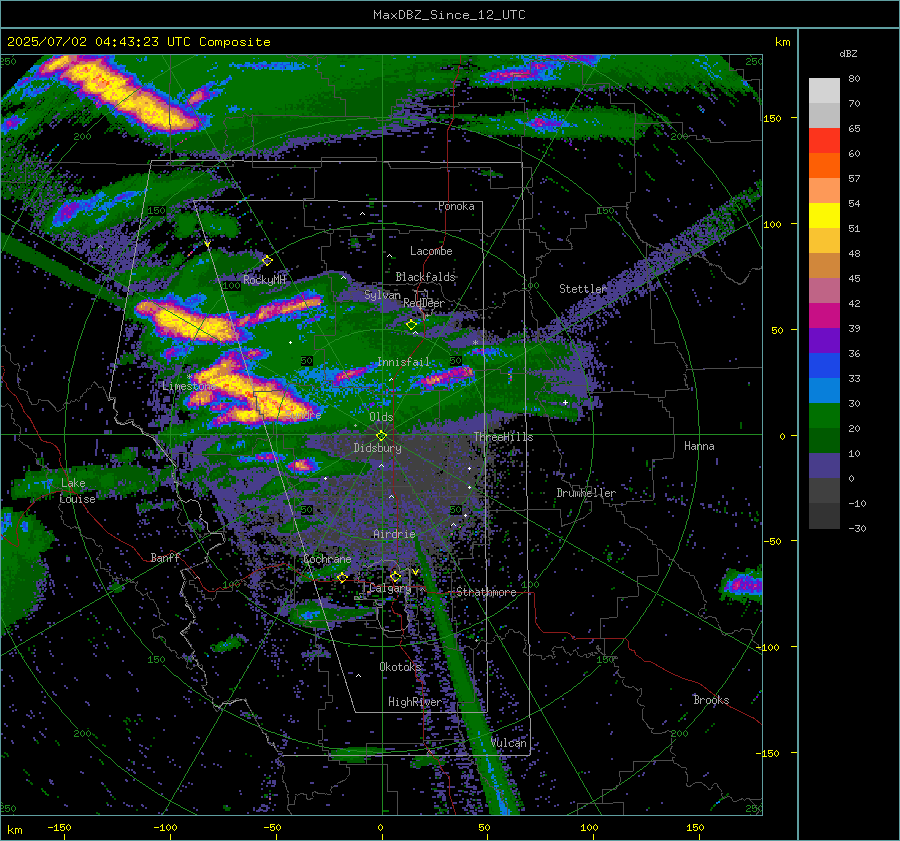900x841 pixels.
Task: Click the Sylvan label
Action: pyautogui.click(x=382, y=295)
